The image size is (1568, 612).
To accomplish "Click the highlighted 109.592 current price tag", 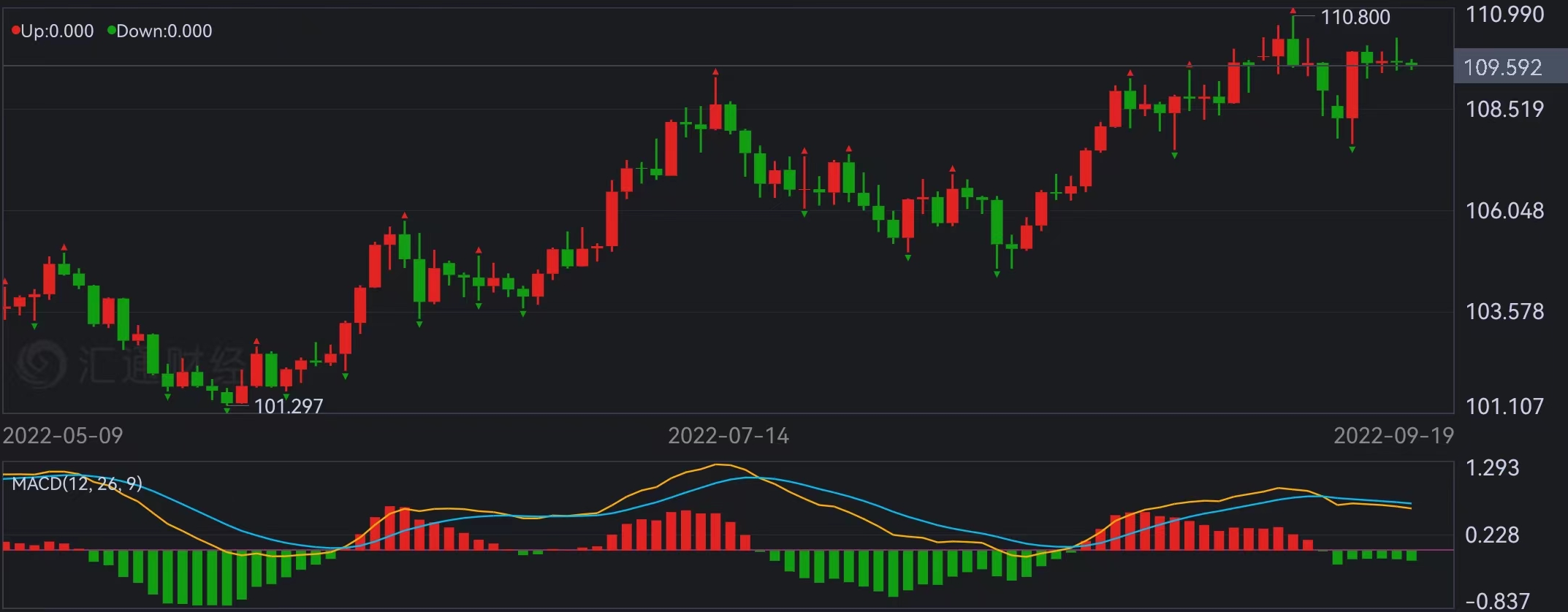I will (x=1502, y=67).
